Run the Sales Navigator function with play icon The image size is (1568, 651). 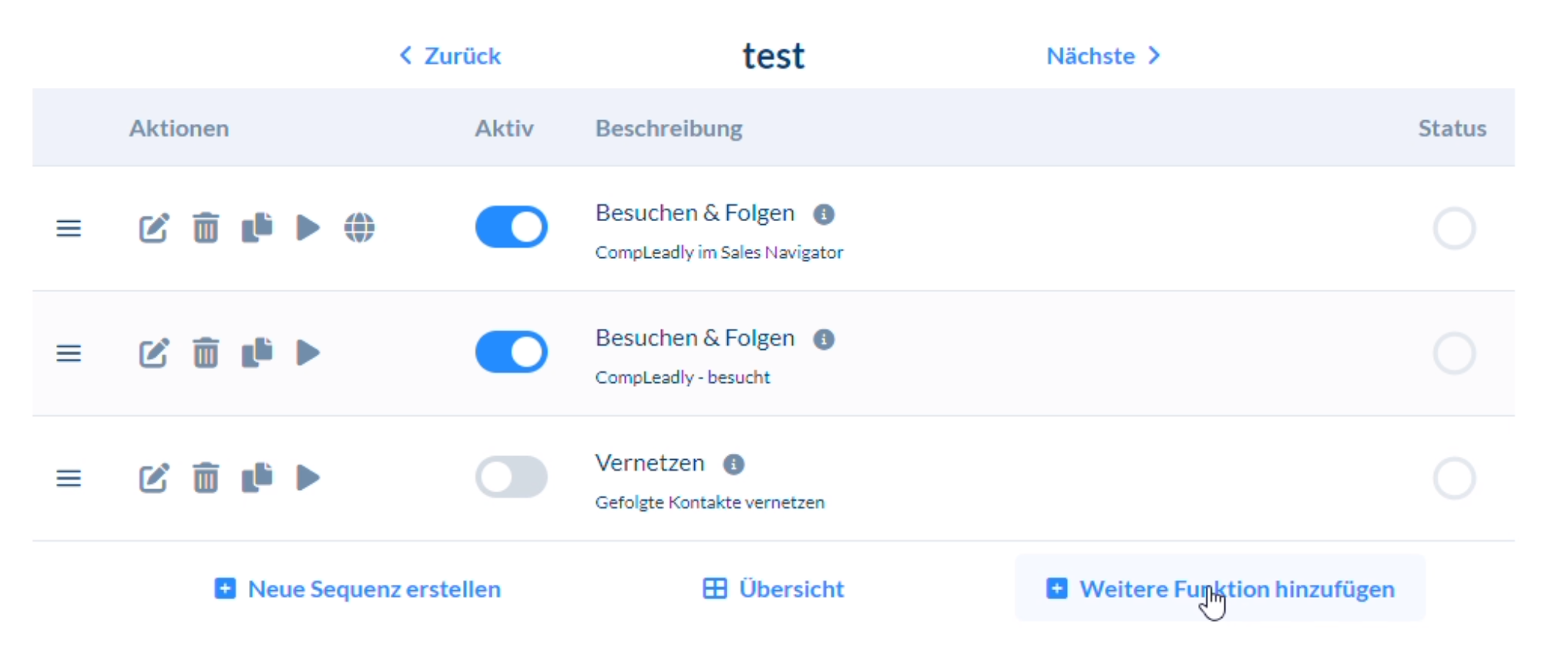click(308, 228)
